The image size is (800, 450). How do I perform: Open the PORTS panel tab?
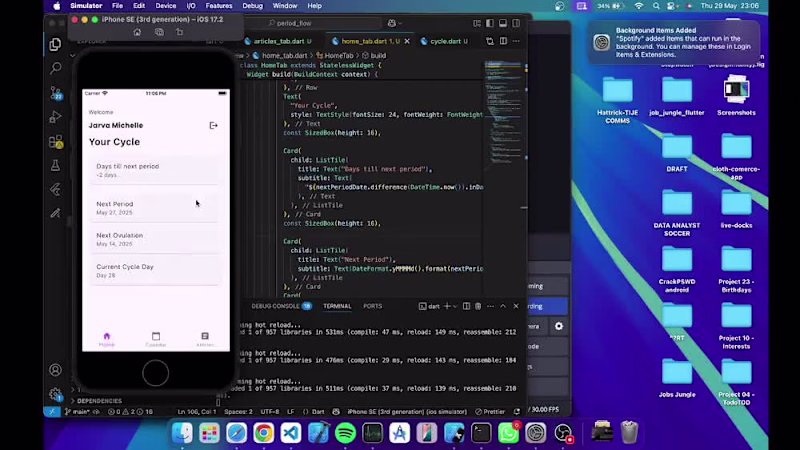point(372,306)
